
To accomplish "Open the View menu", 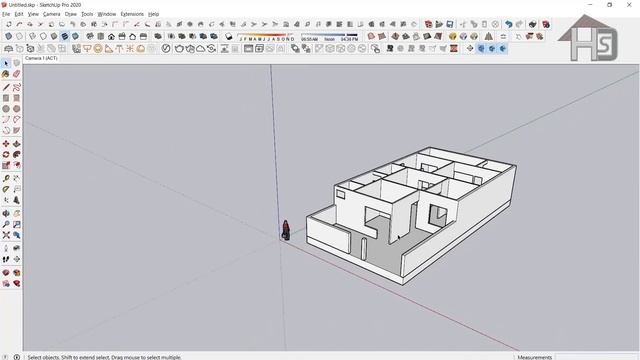I will coord(33,14).
